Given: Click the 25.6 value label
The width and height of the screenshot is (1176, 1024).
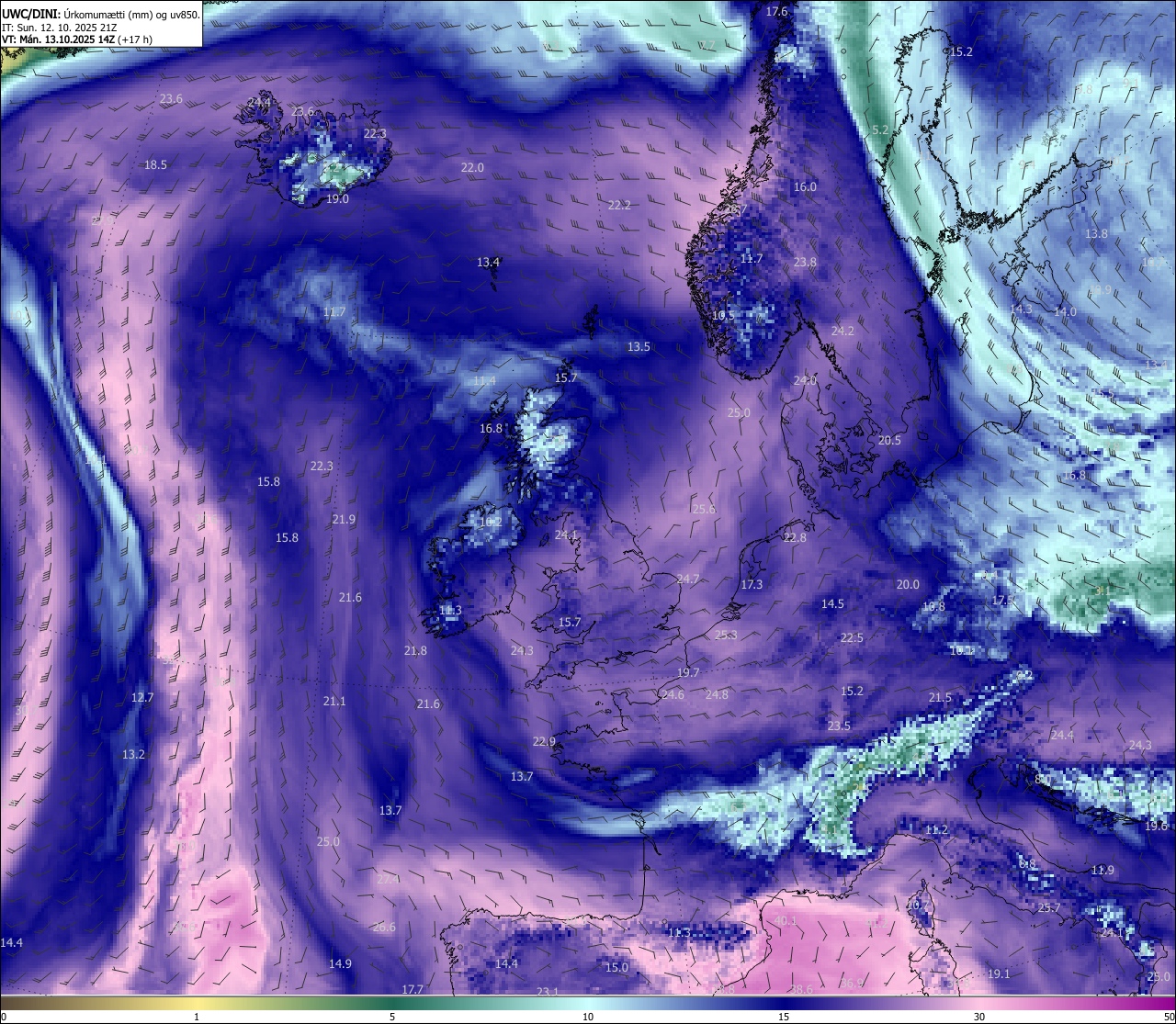Looking at the screenshot, I should pos(704,510).
